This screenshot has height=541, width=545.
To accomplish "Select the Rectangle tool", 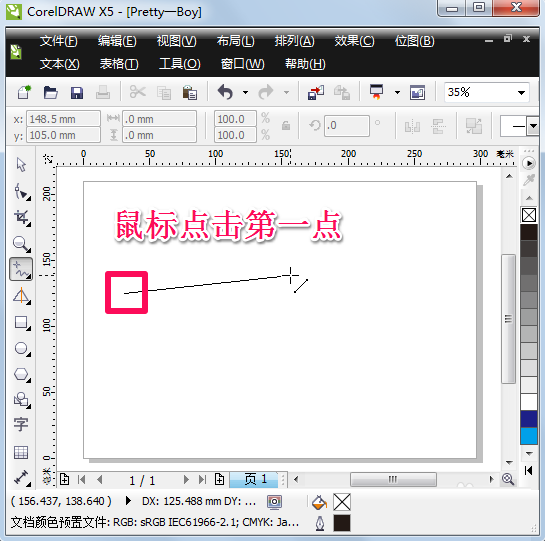I will (x=22, y=323).
